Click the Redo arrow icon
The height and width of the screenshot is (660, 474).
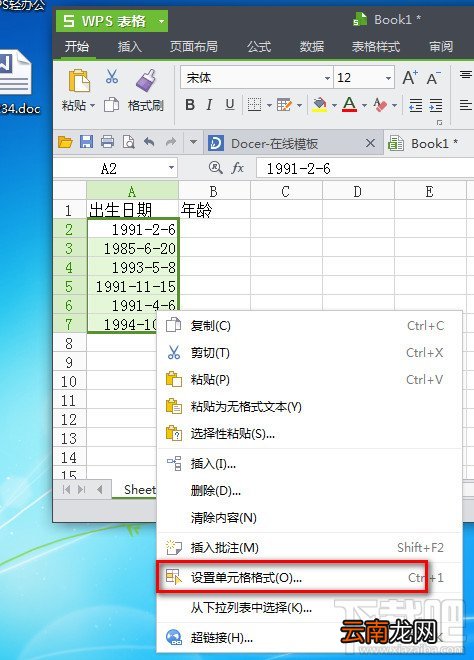[x=170, y=142]
